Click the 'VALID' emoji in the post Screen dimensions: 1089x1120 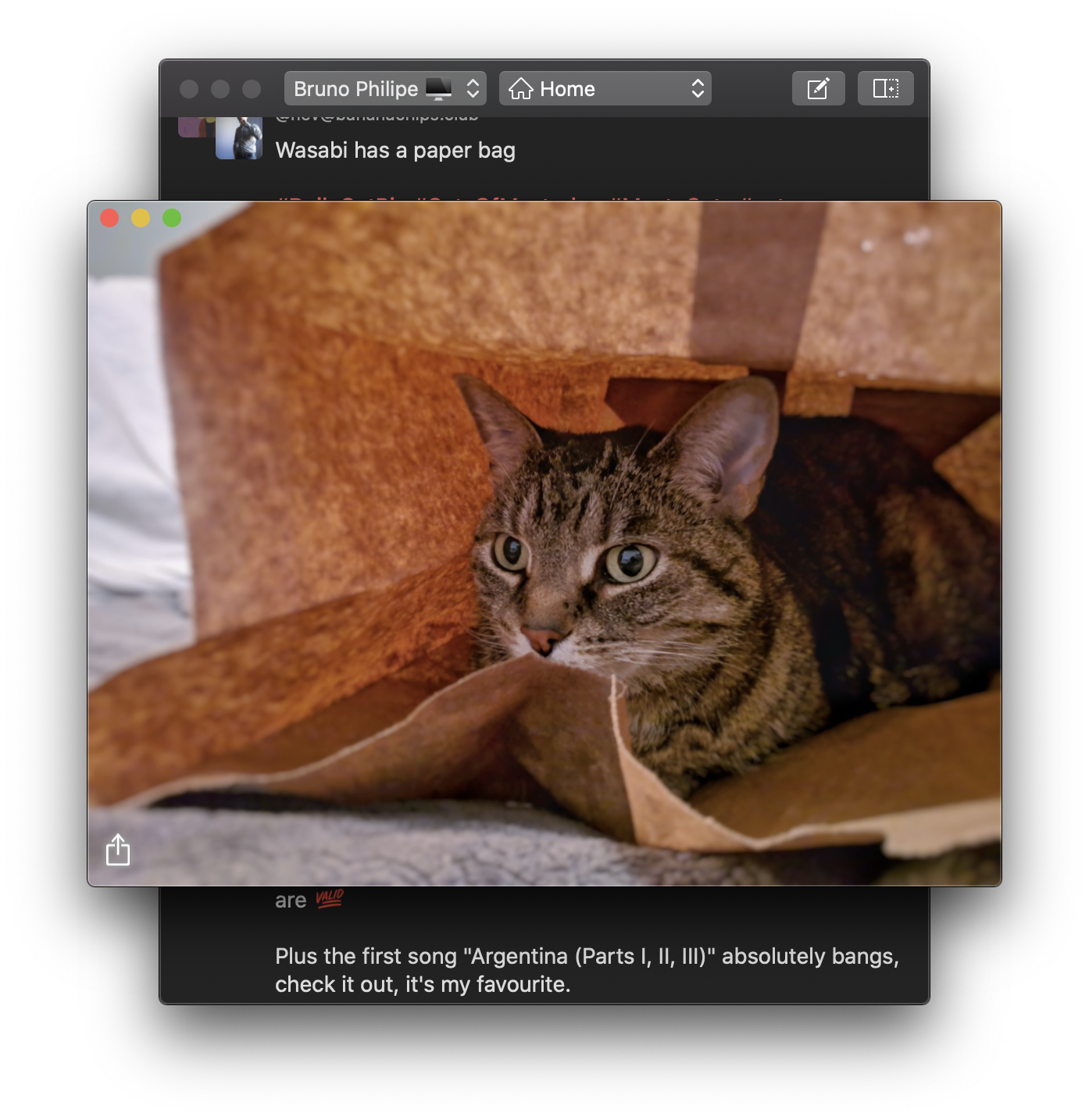coord(330,899)
